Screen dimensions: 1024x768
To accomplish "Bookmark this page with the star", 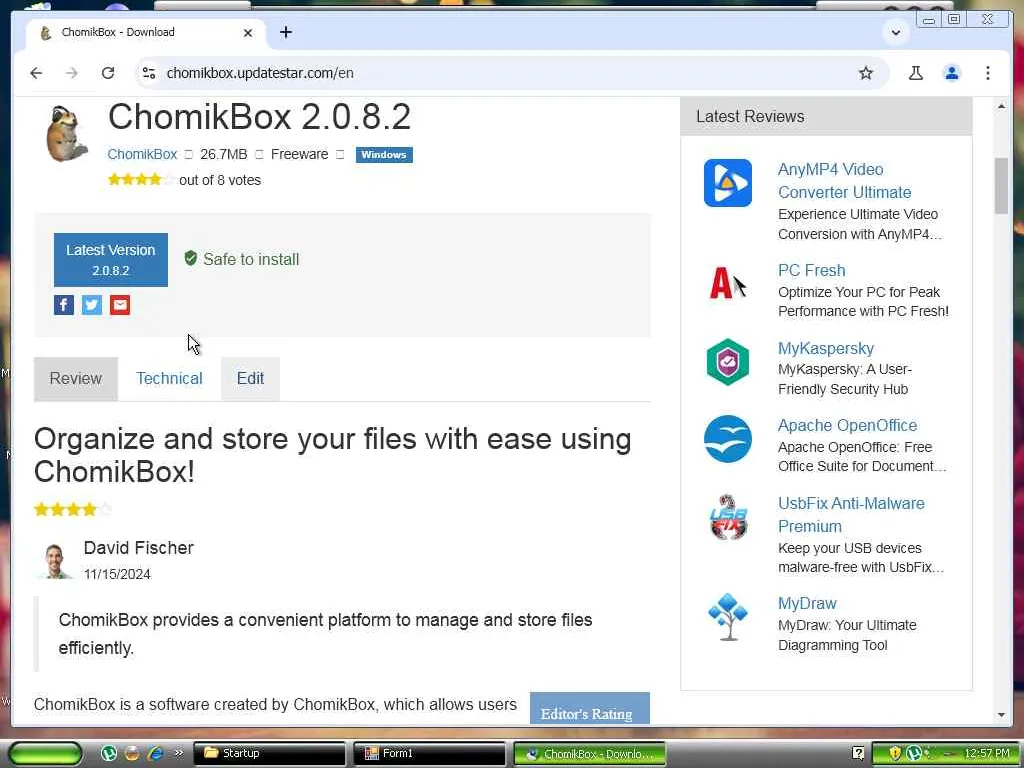I will pyautogui.click(x=866, y=73).
